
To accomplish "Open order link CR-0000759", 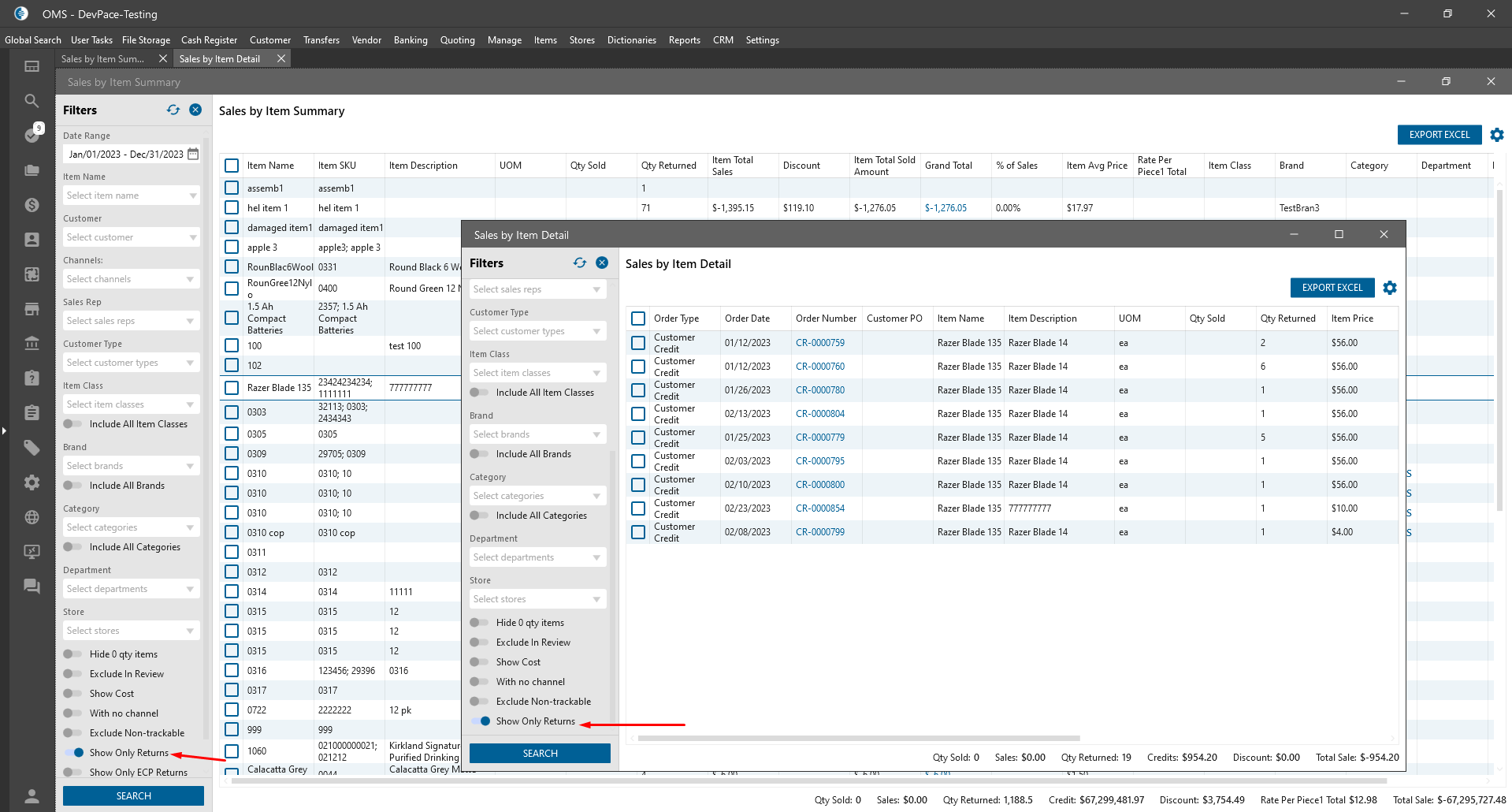I will click(x=819, y=343).
